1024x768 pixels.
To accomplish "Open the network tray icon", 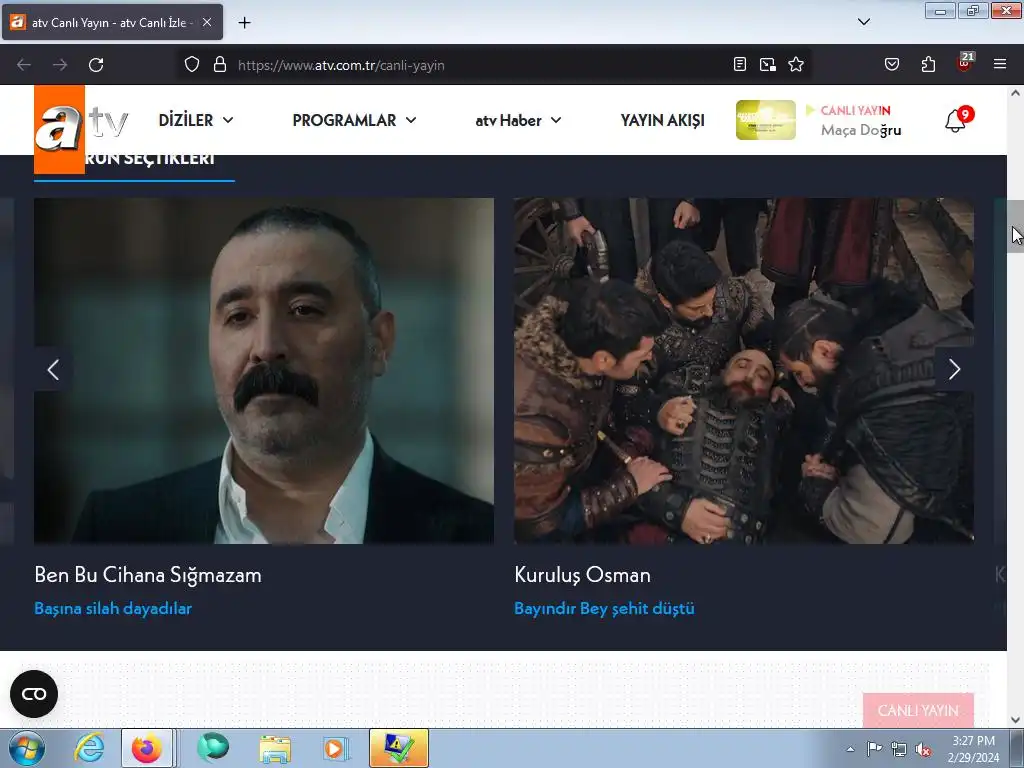I will (x=899, y=749).
